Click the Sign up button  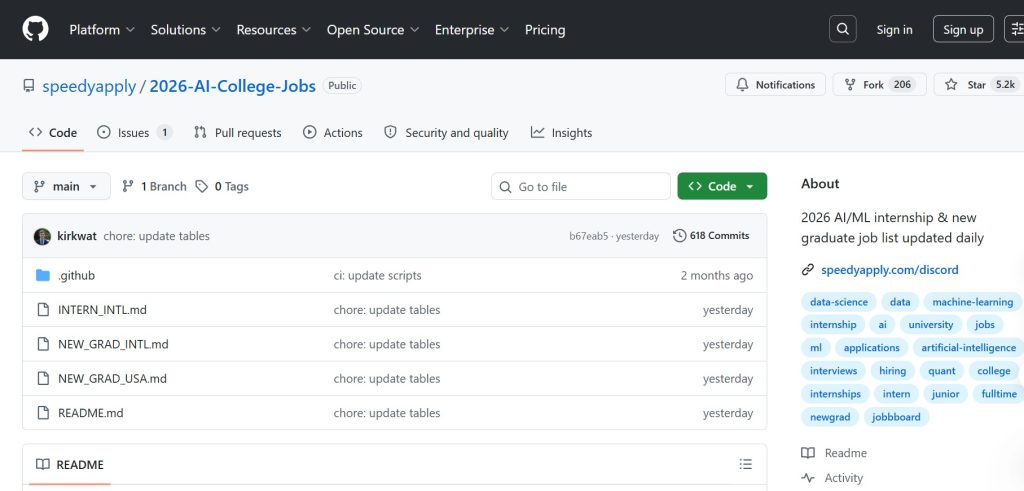963,29
